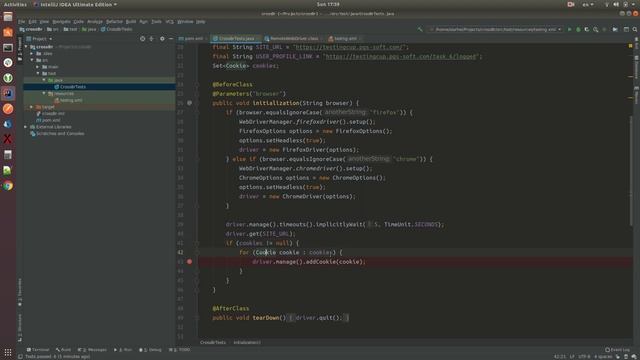Screen dimensions: 640x360
Task: Launch Google Chrome from the dock
Action: [x=8, y=186]
